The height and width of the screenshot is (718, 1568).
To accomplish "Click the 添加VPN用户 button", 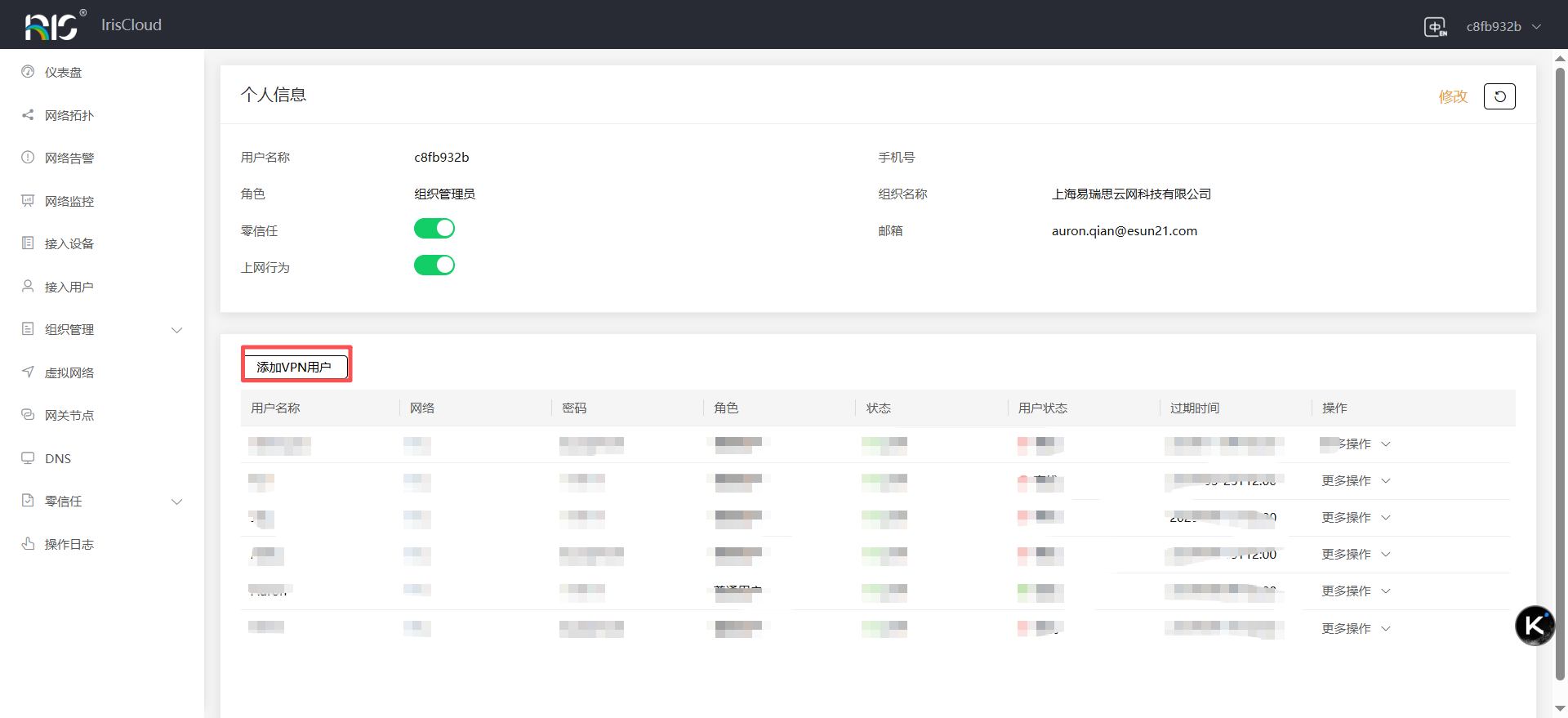I will click(x=295, y=367).
